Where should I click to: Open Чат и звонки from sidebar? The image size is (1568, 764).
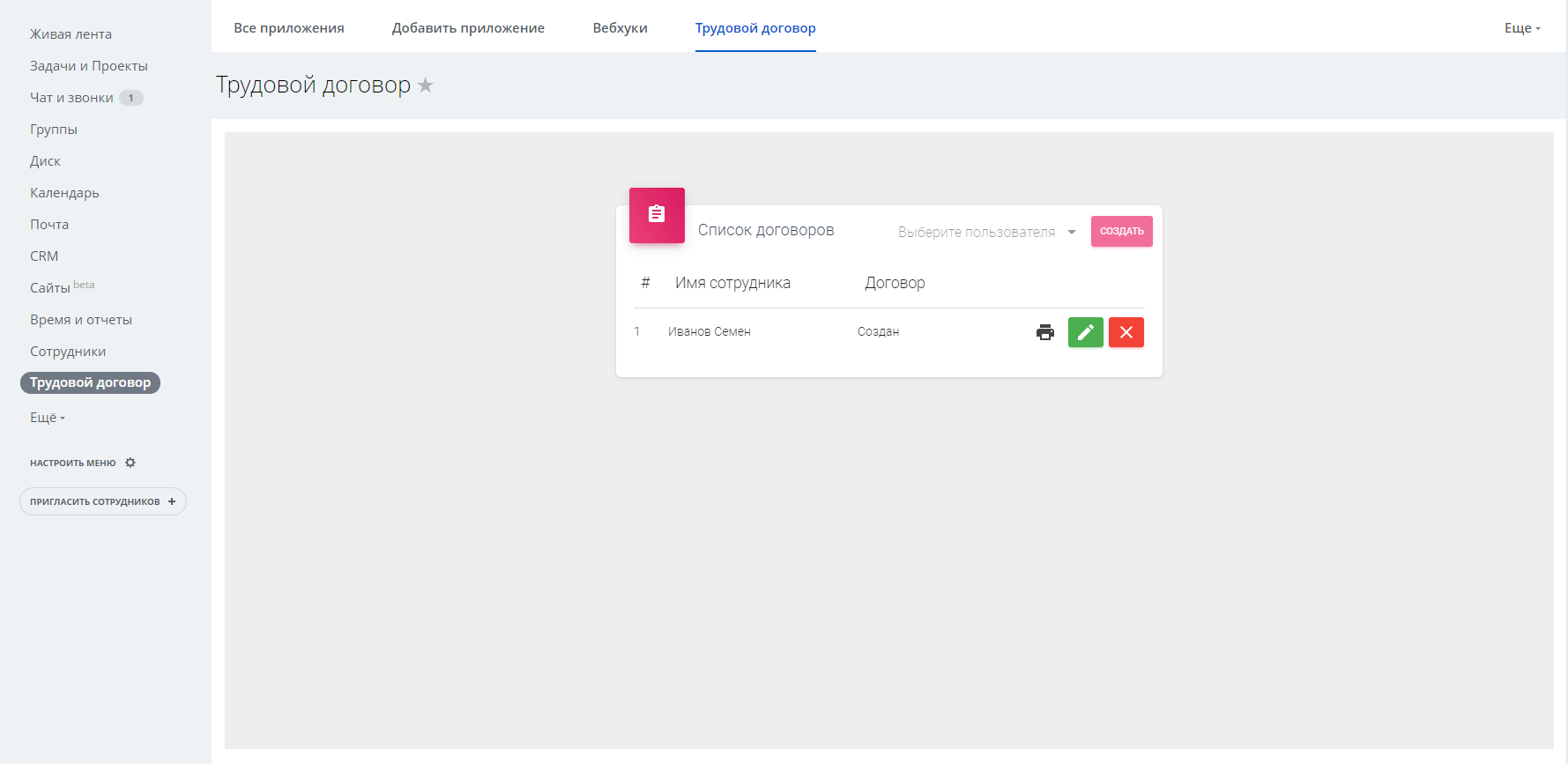click(71, 98)
